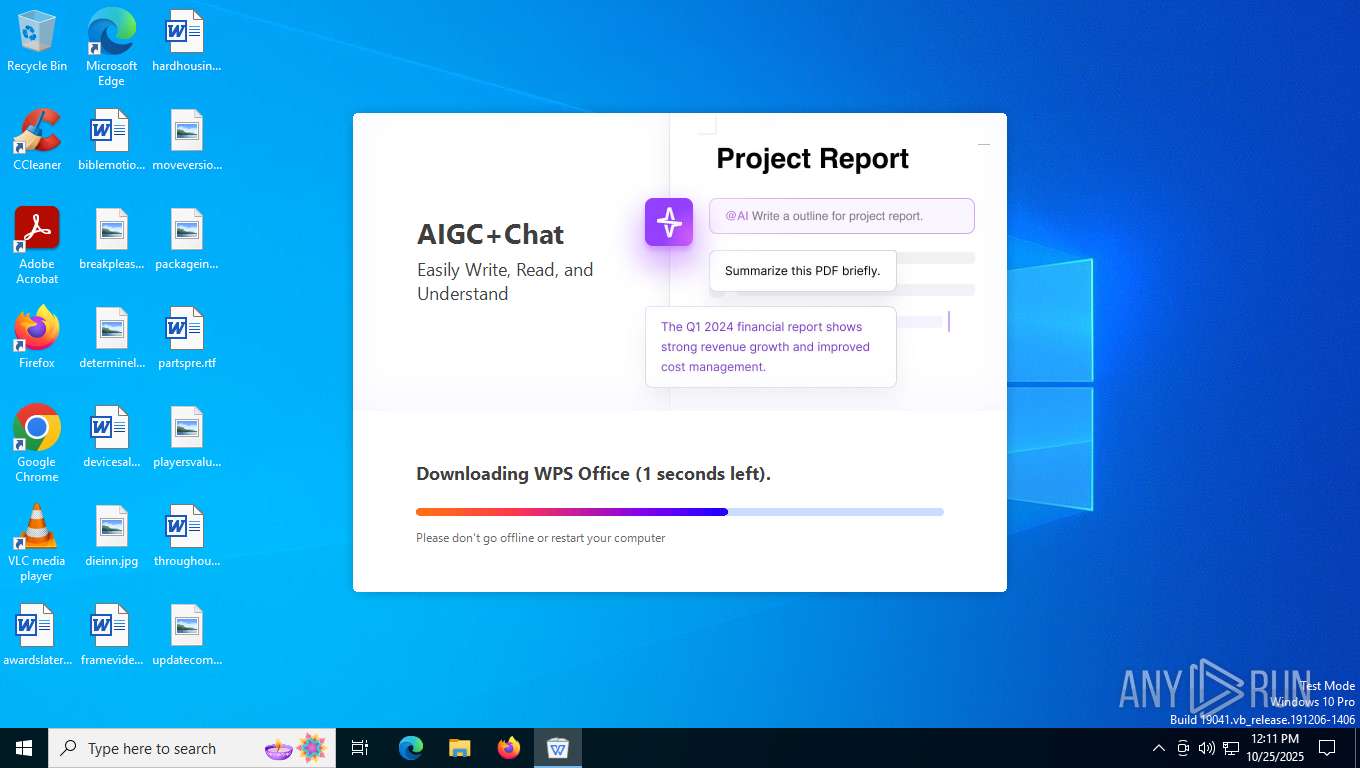Screen dimensions: 1360x768
Task: Select the devicesal Word document
Action: point(111,438)
